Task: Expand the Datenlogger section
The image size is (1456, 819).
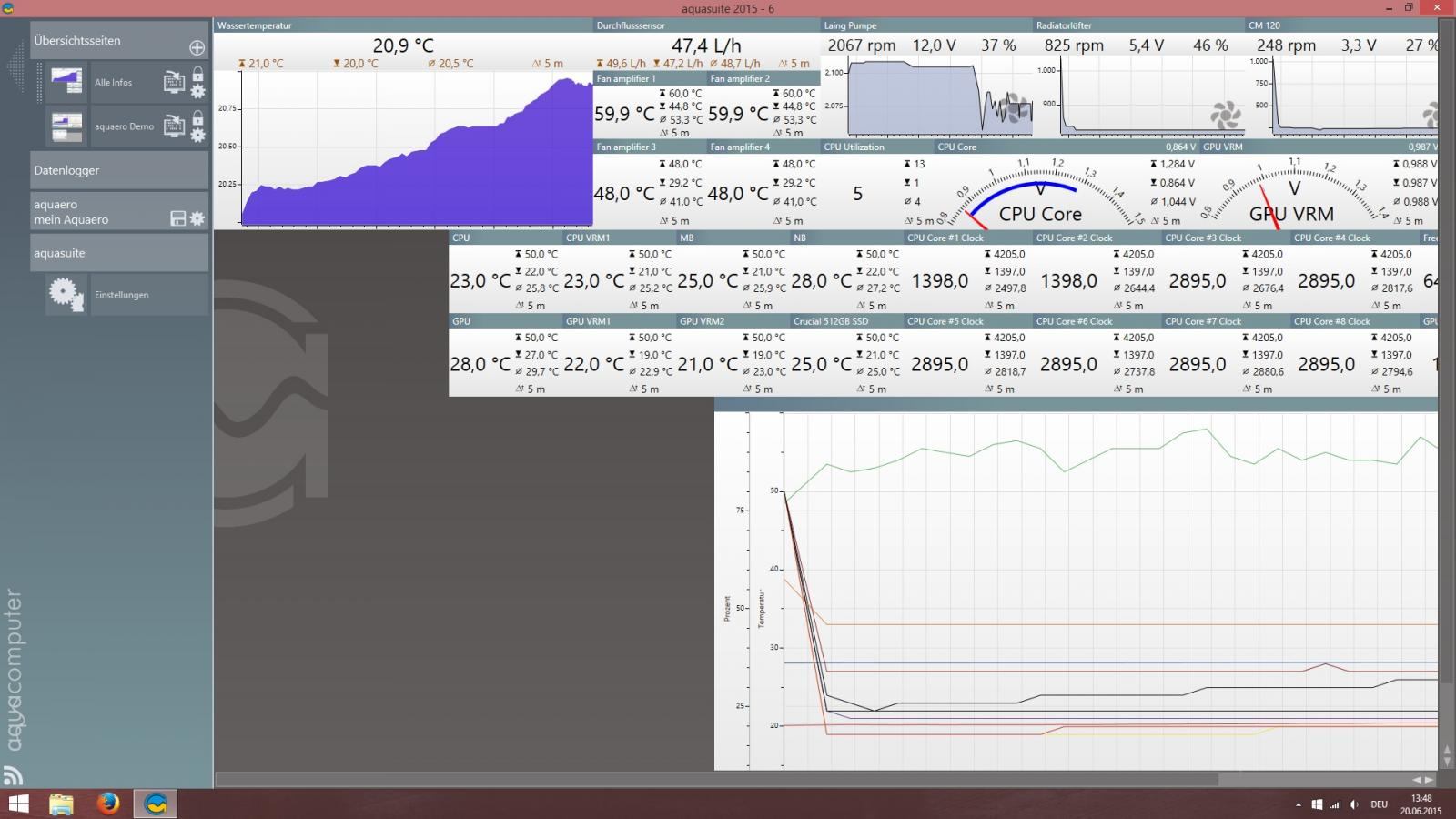Action: tap(119, 170)
